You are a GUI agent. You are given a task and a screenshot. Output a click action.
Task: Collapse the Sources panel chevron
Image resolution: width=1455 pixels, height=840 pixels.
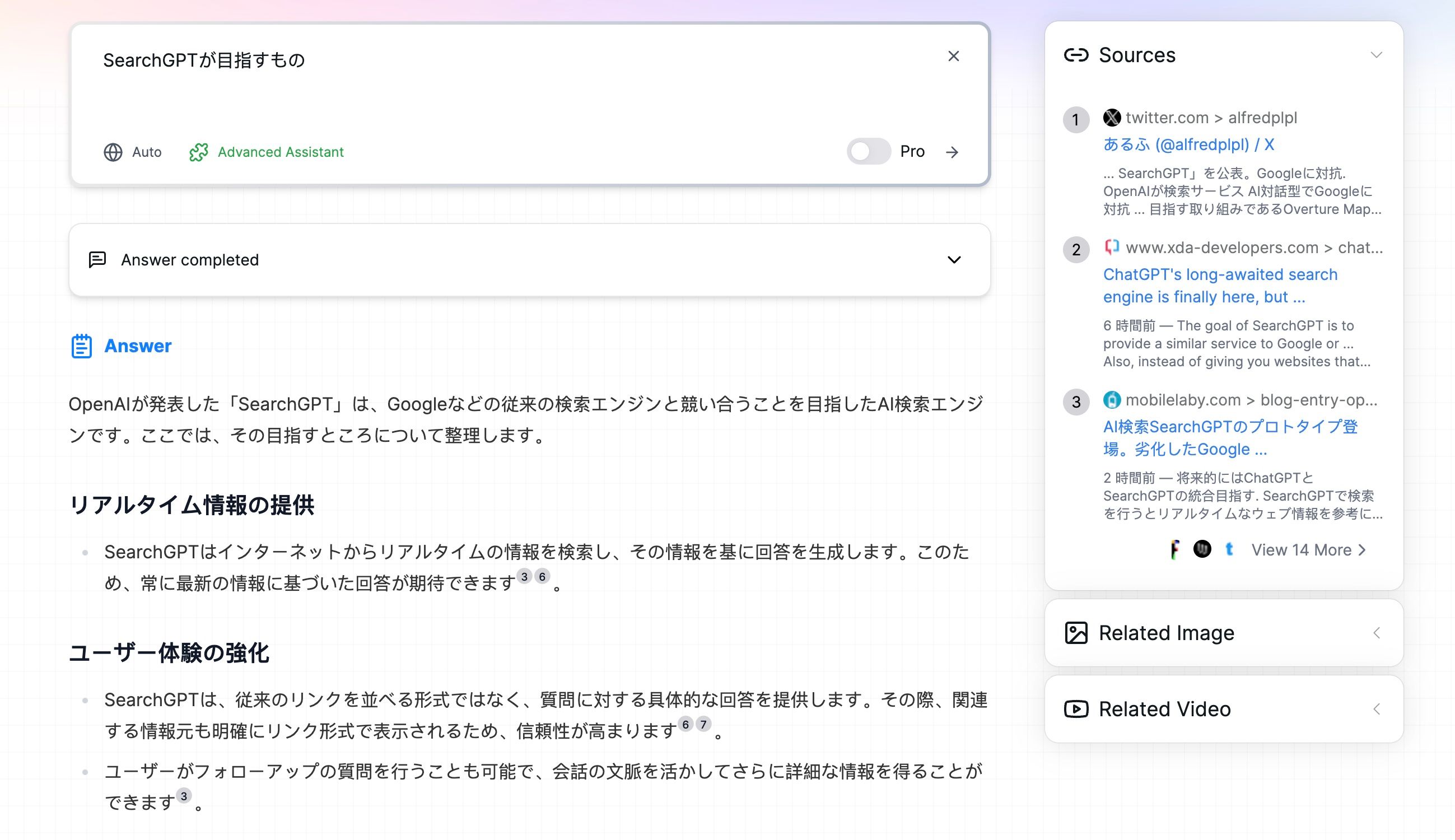[1377, 55]
